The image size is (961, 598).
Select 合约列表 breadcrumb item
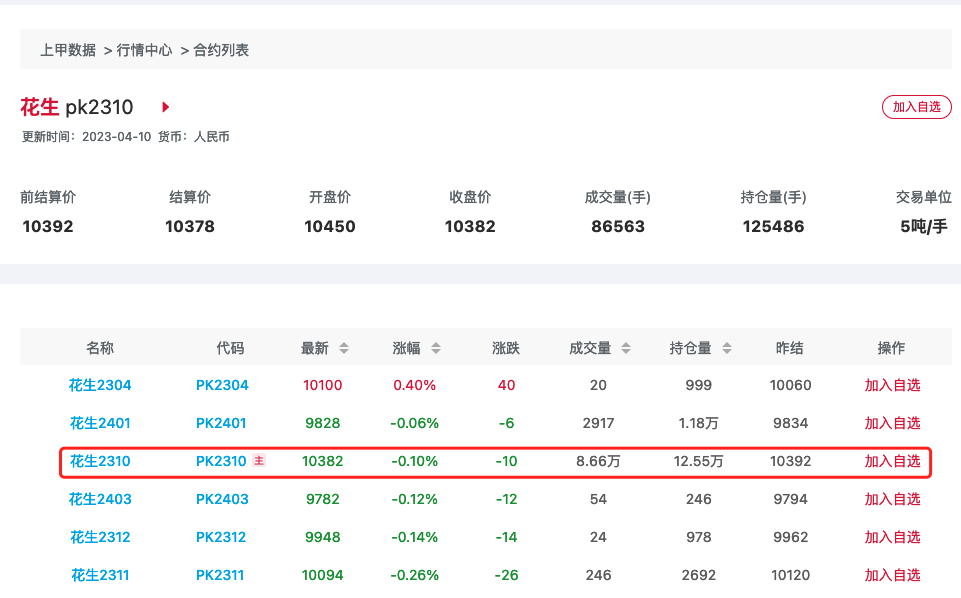pos(221,50)
